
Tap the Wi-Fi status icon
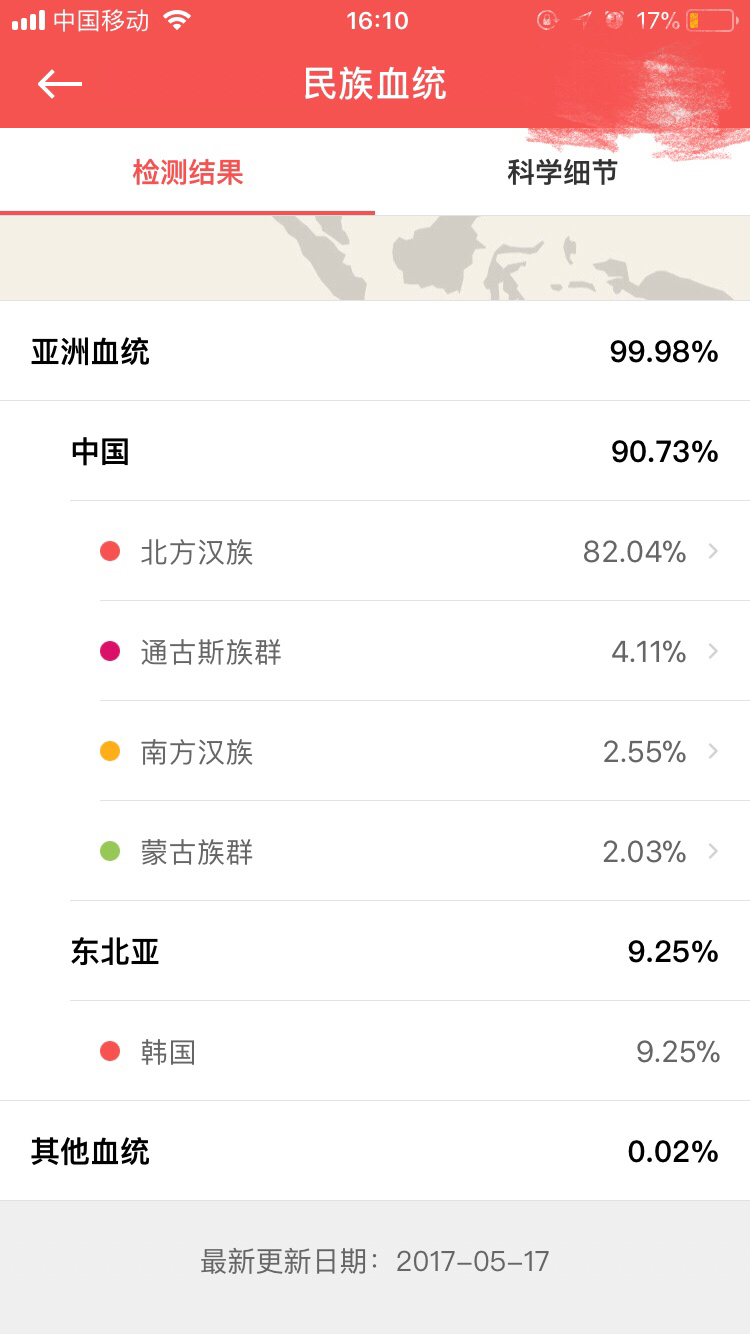pos(177,20)
